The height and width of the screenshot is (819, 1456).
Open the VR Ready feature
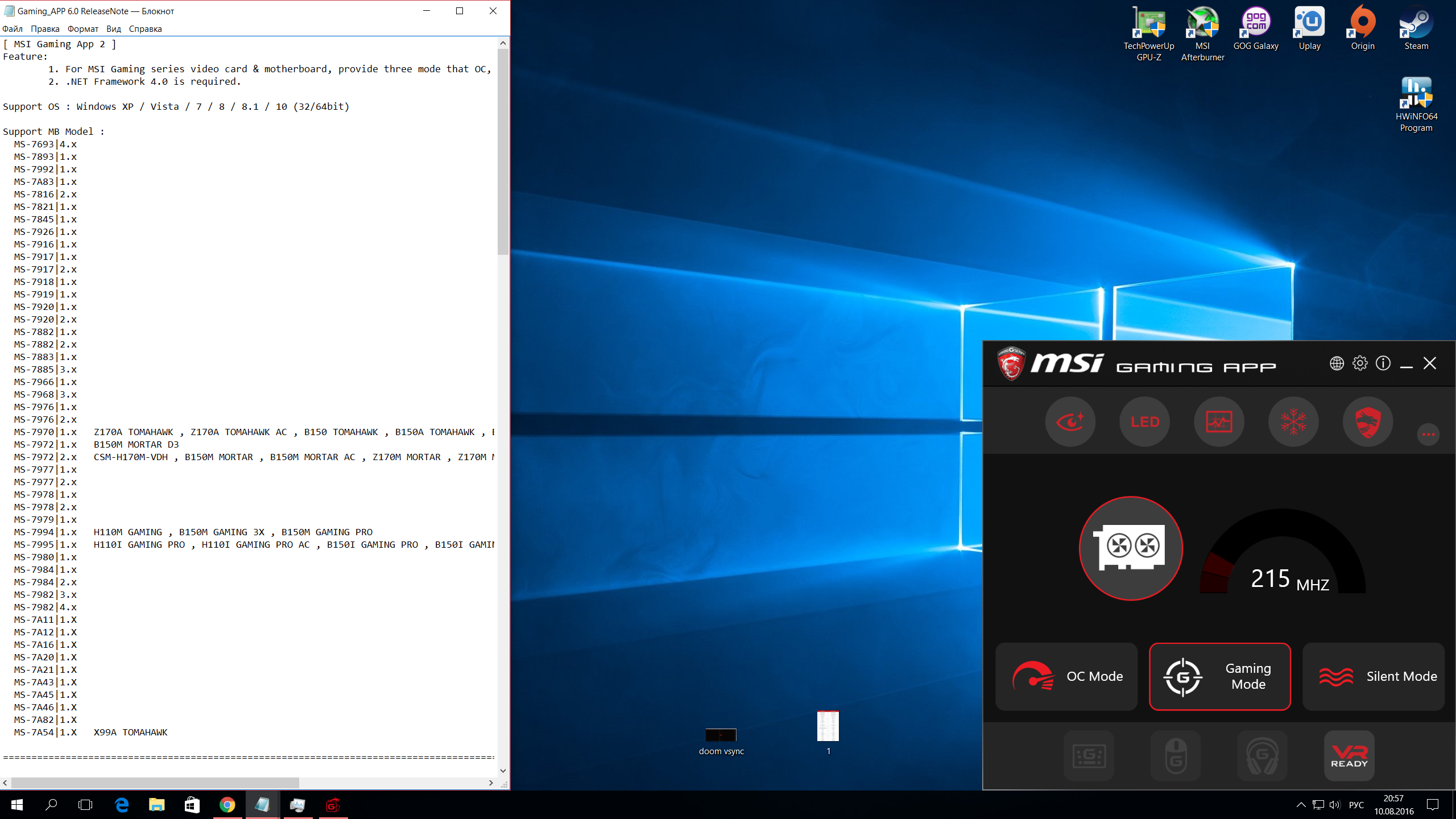click(x=1349, y=756)
